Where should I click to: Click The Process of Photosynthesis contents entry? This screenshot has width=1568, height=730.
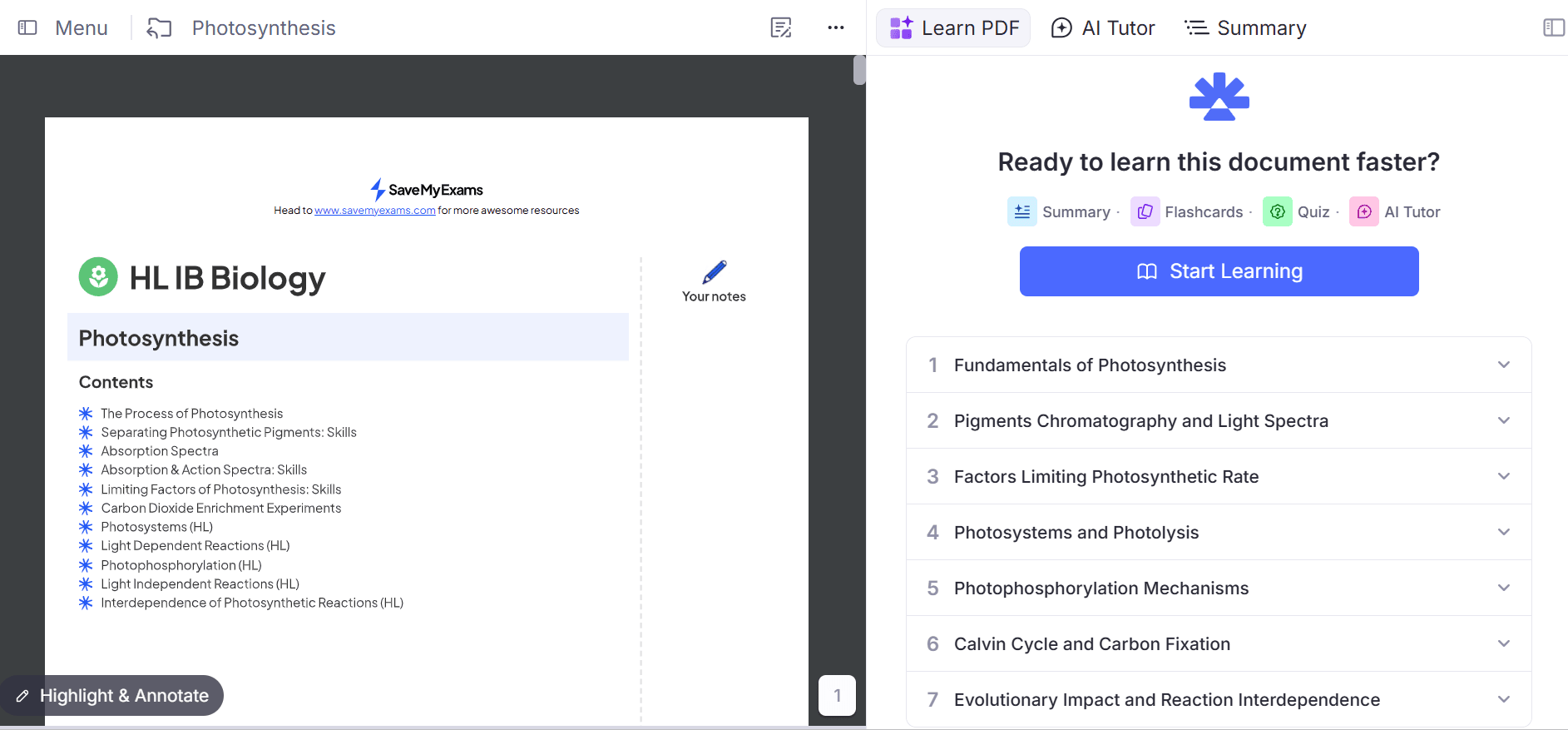(192, 413)
